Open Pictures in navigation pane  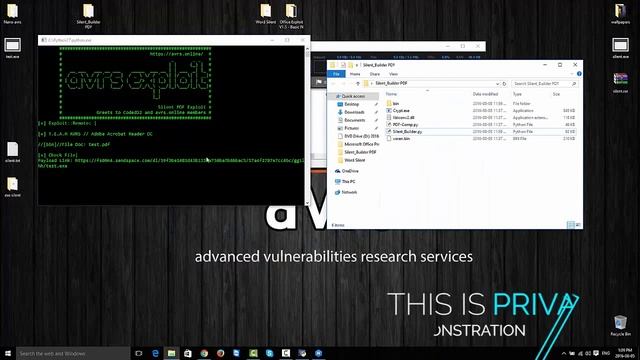tap(351, 128)
